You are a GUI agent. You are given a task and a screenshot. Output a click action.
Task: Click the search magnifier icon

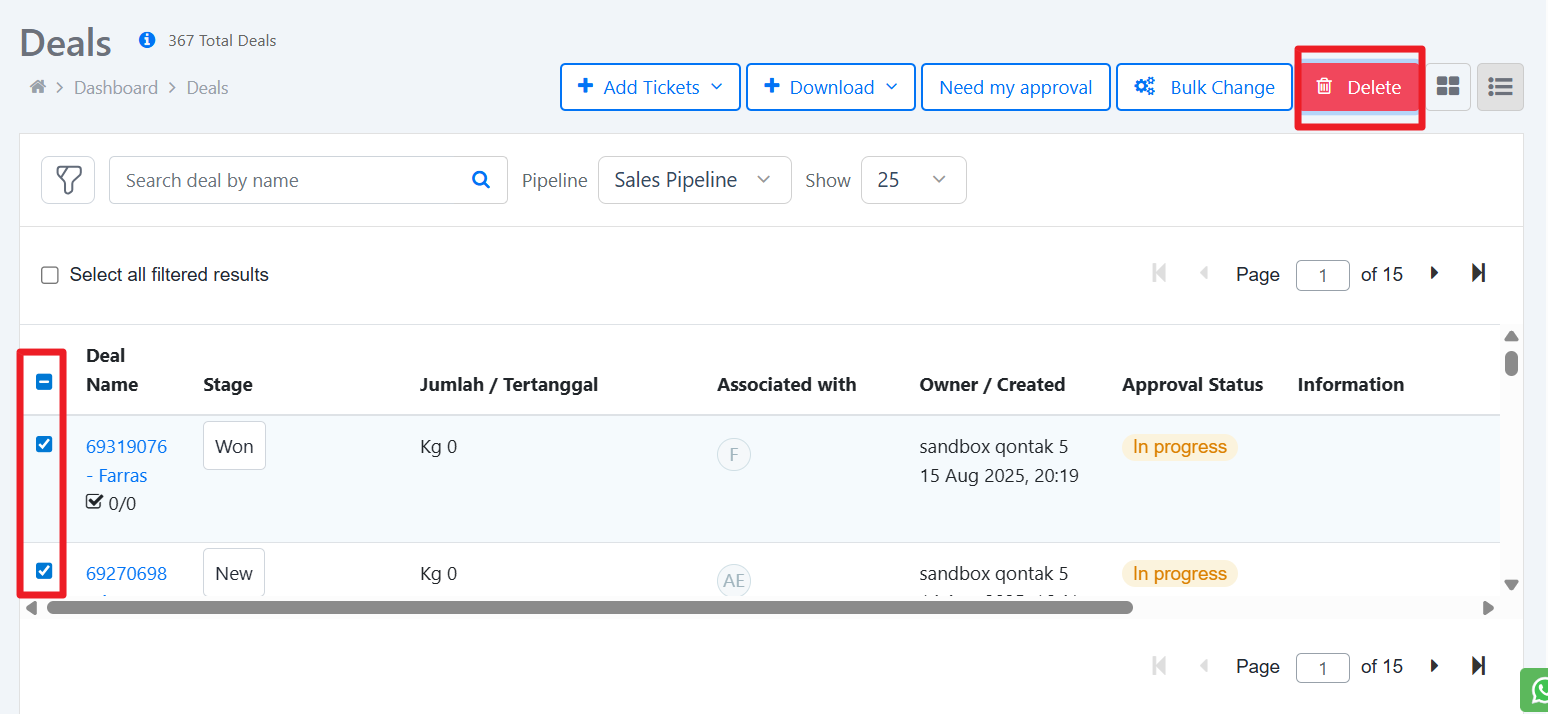coord(481,180)
